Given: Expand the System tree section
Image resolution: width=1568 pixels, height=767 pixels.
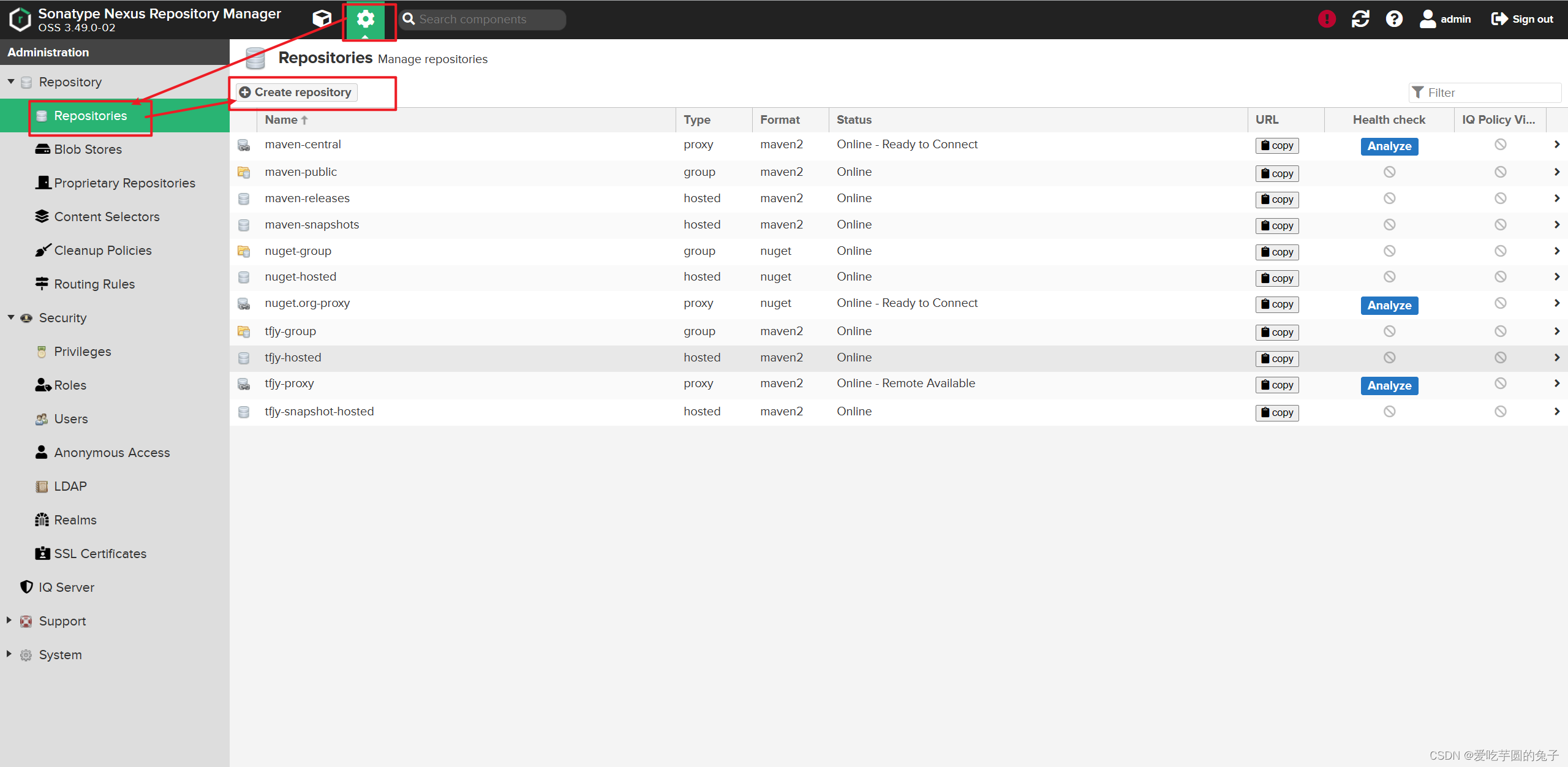Looking at the screenshot, I should pyautogui.click(x=9, y=654).
